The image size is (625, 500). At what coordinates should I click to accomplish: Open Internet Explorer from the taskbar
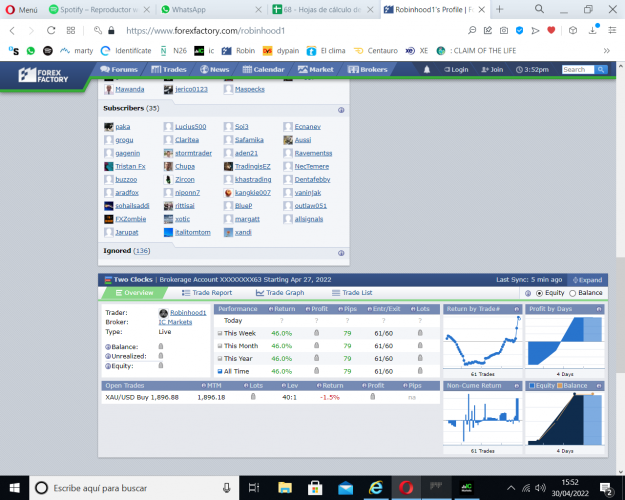[x=375, y=488]
